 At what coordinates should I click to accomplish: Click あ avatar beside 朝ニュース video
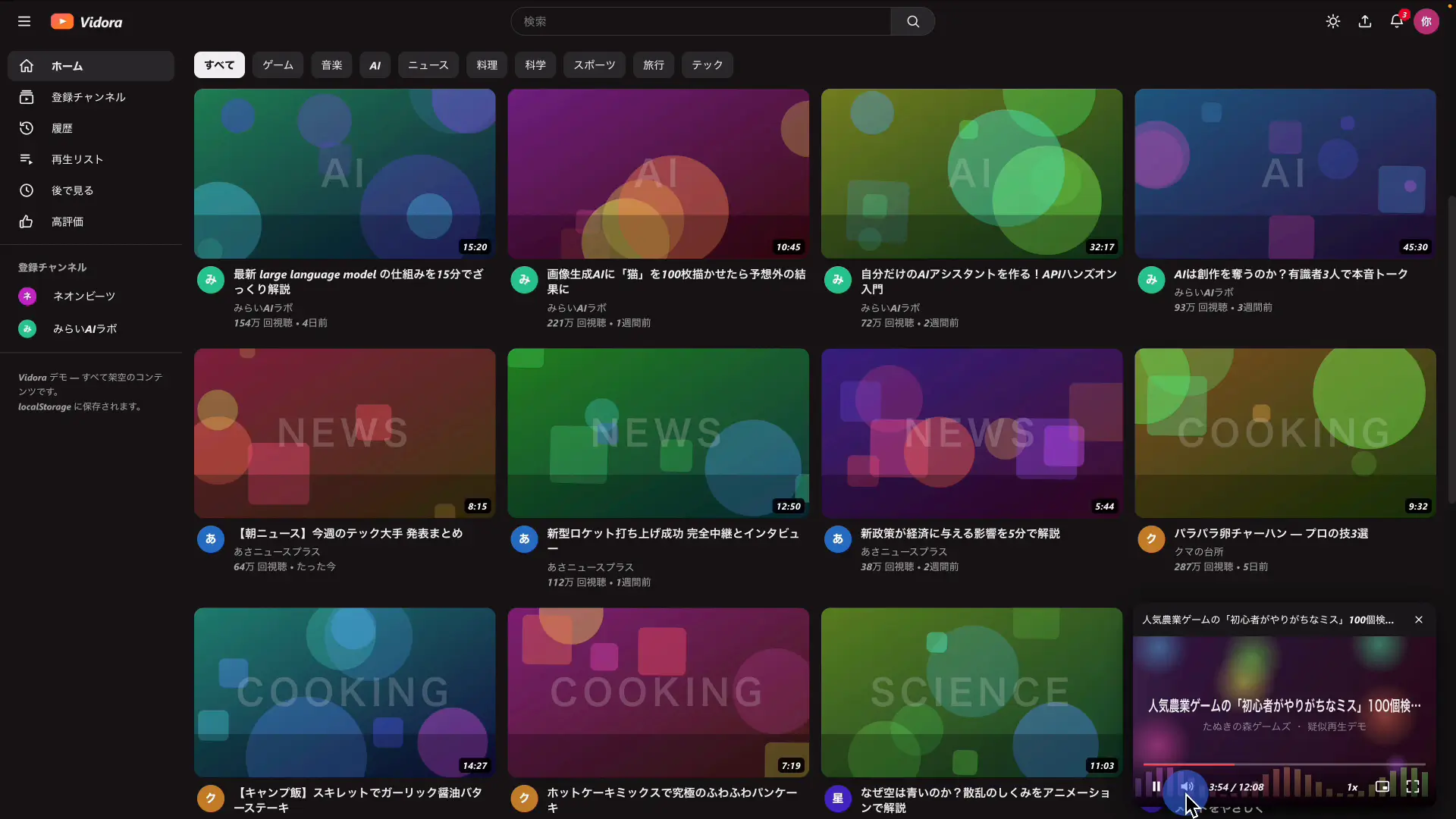coord(211,539)
